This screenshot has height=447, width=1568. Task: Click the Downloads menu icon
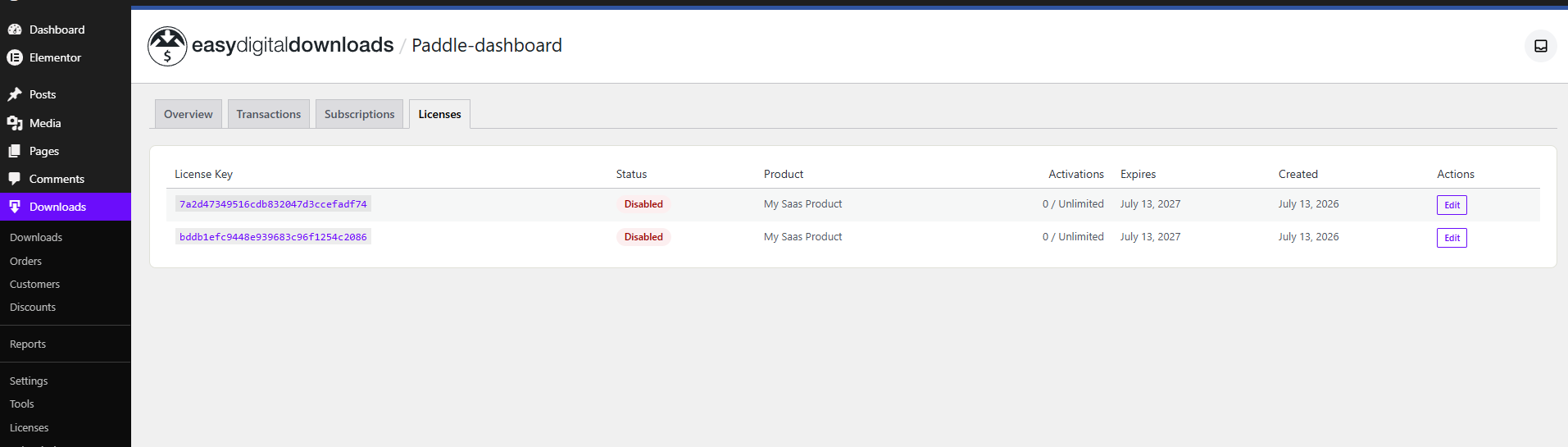15,207
